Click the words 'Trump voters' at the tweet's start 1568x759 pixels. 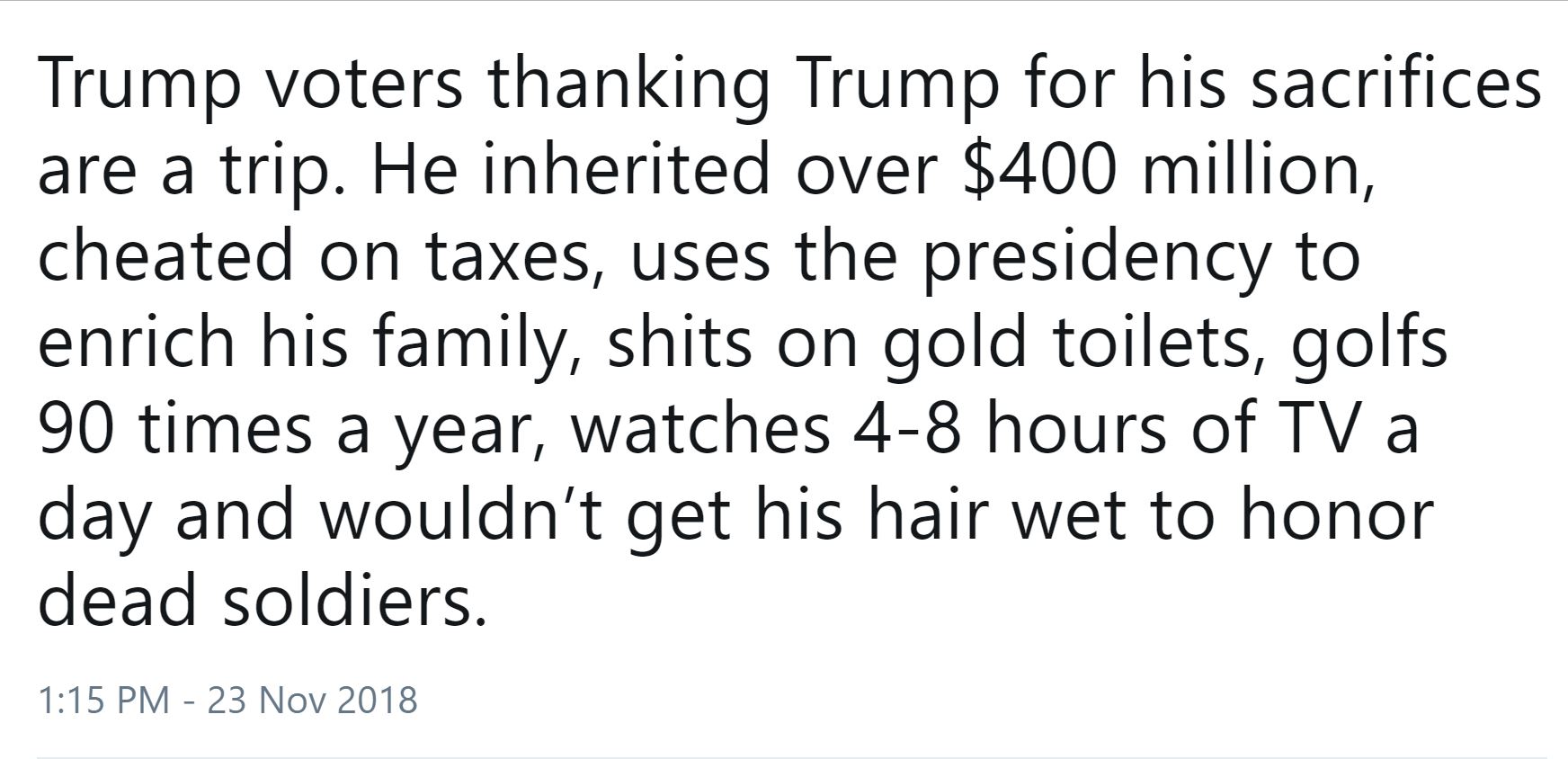(251, 85)
